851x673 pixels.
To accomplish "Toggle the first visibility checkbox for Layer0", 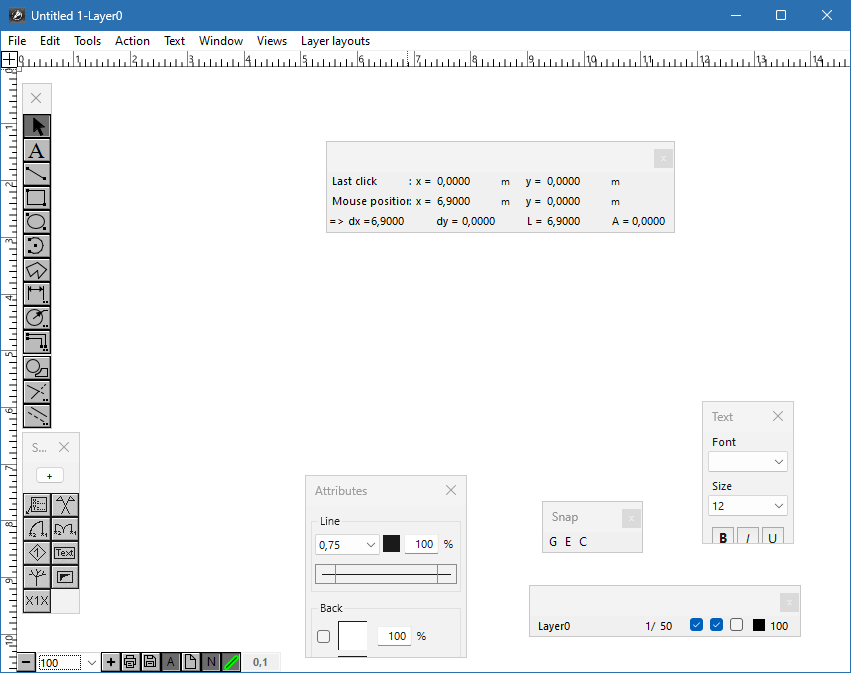I will [x=696, y=624].
